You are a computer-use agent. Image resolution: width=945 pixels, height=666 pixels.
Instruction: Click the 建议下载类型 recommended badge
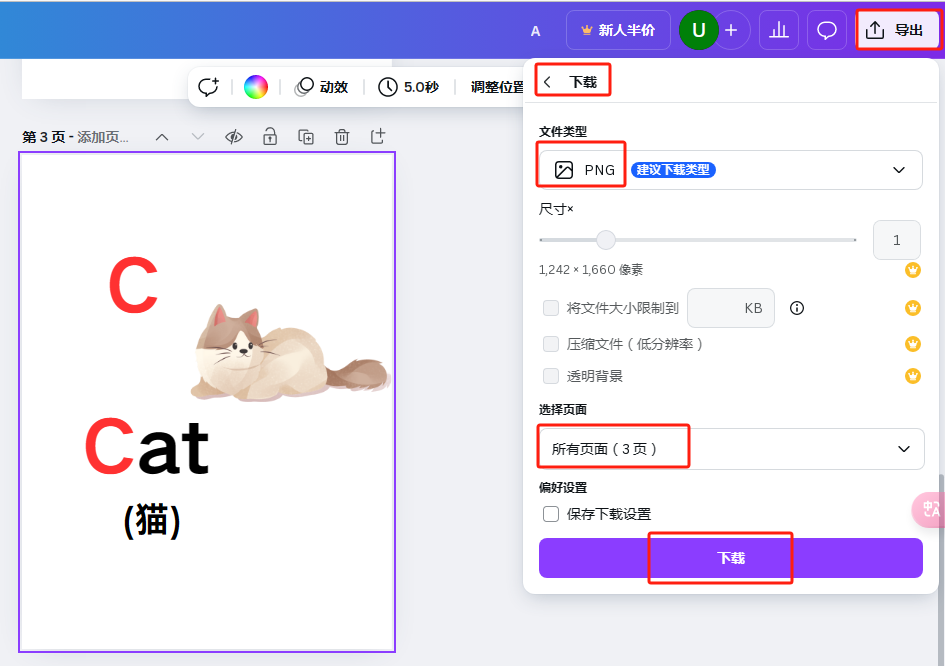pos(673,170)
